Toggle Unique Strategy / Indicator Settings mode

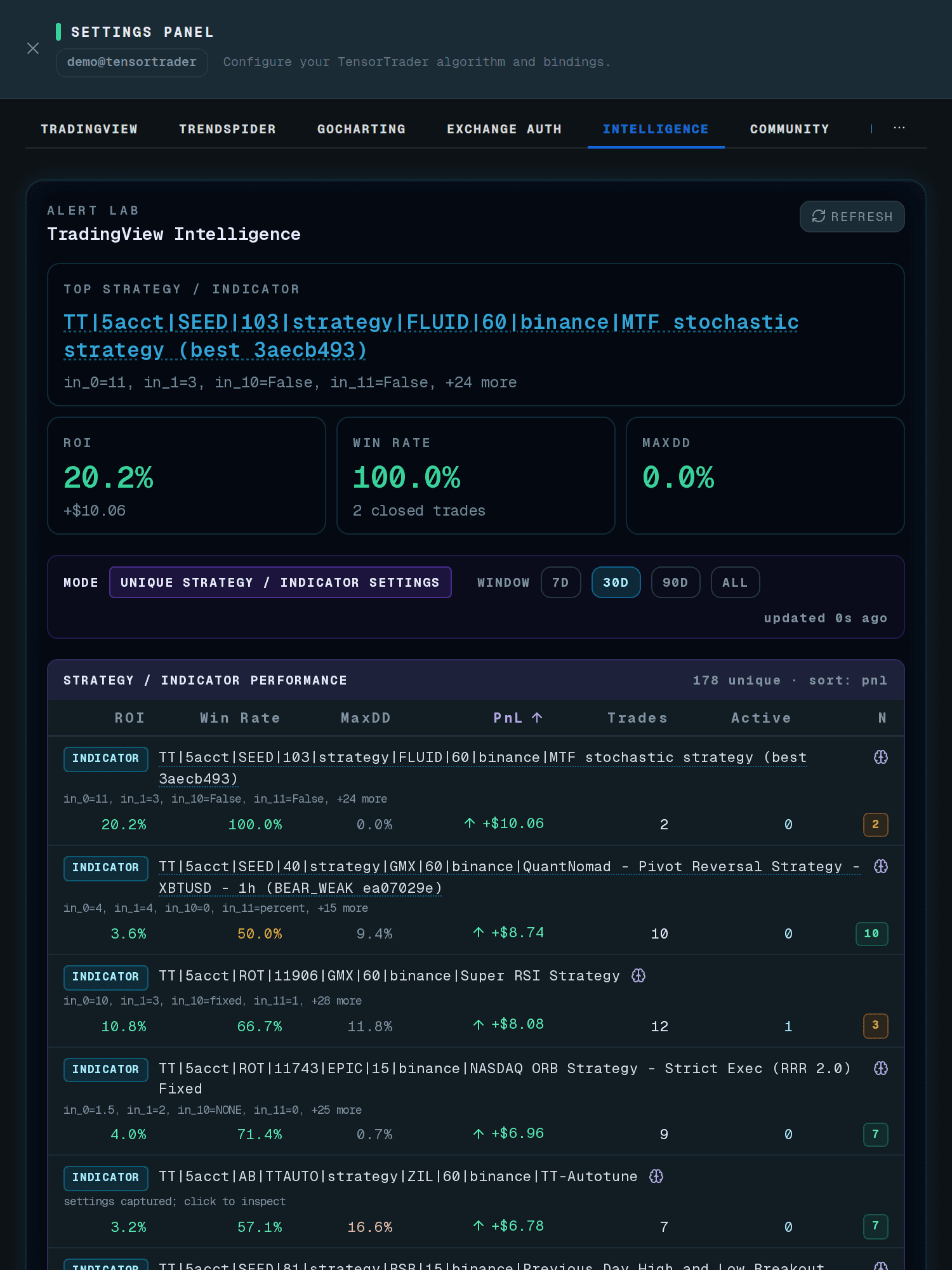click(x=280, y=582)
